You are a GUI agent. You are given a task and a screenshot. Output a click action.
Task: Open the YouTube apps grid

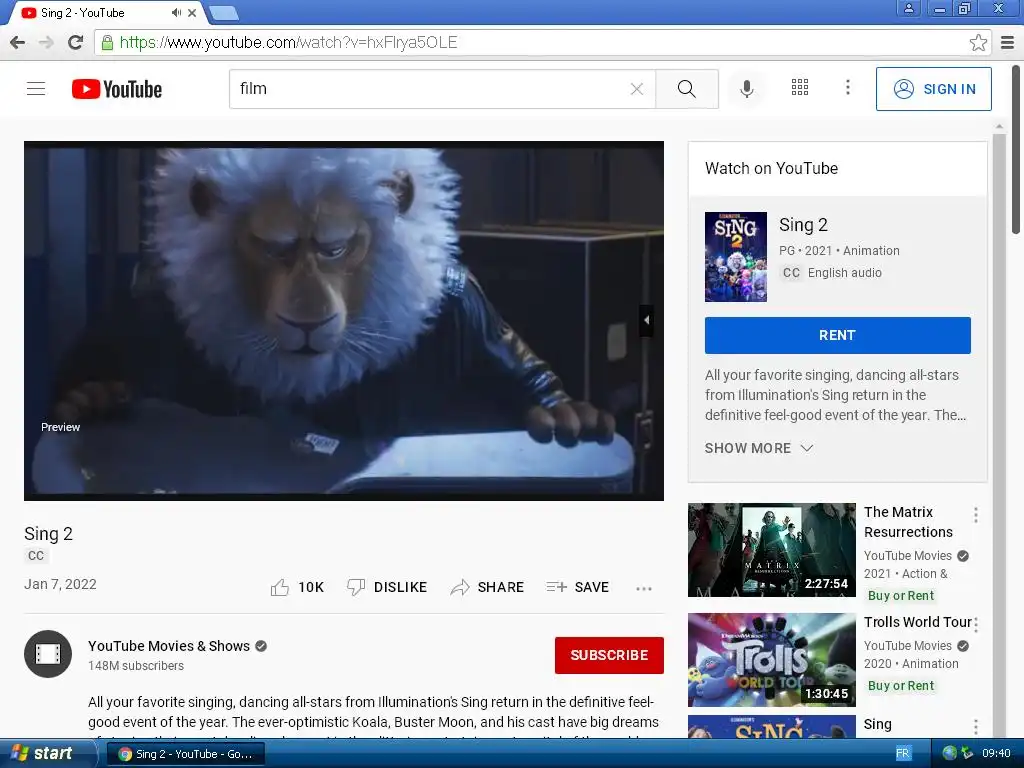800,88
